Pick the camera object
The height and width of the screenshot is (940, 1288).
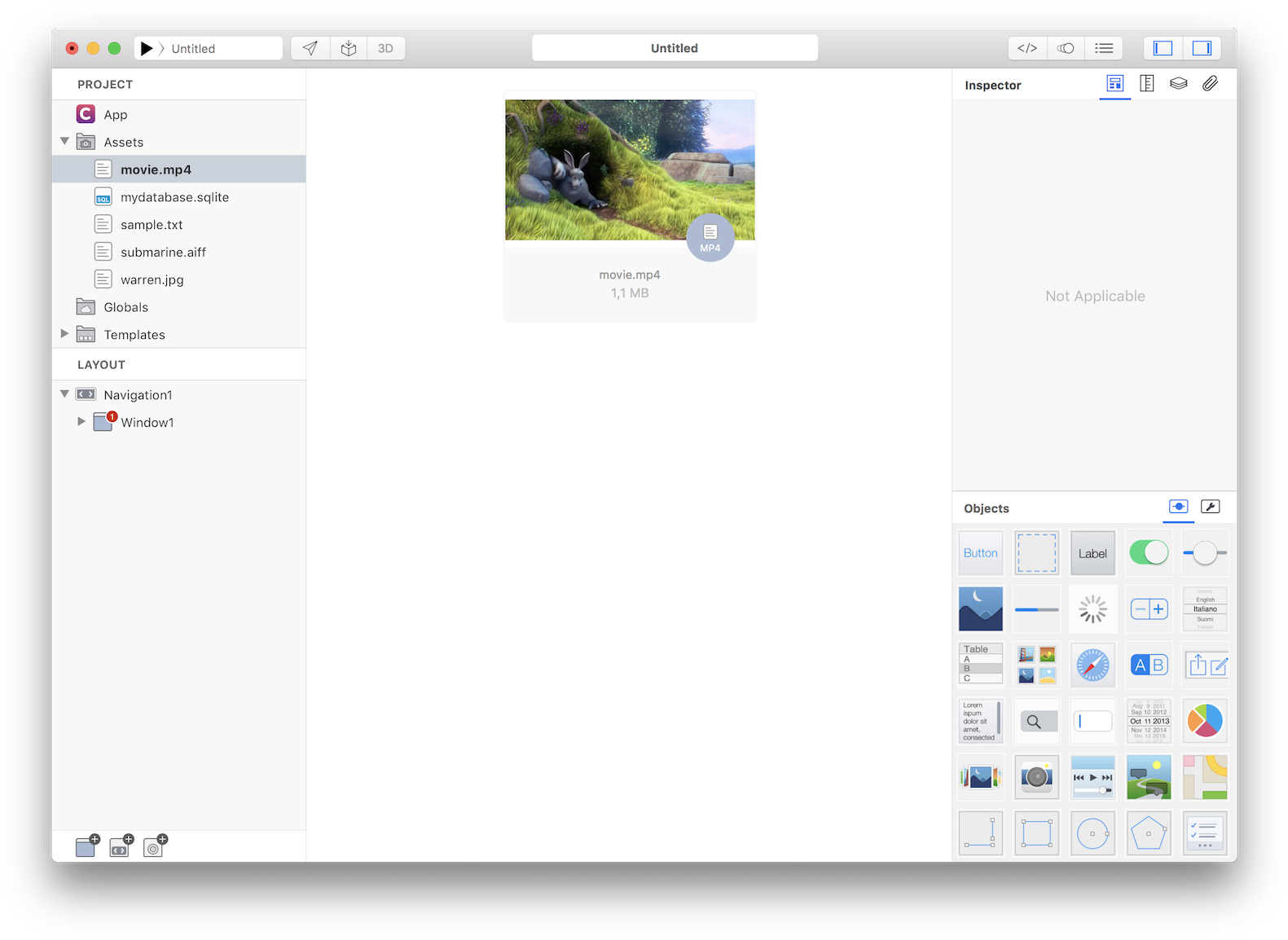click(x=1037, y=777)
